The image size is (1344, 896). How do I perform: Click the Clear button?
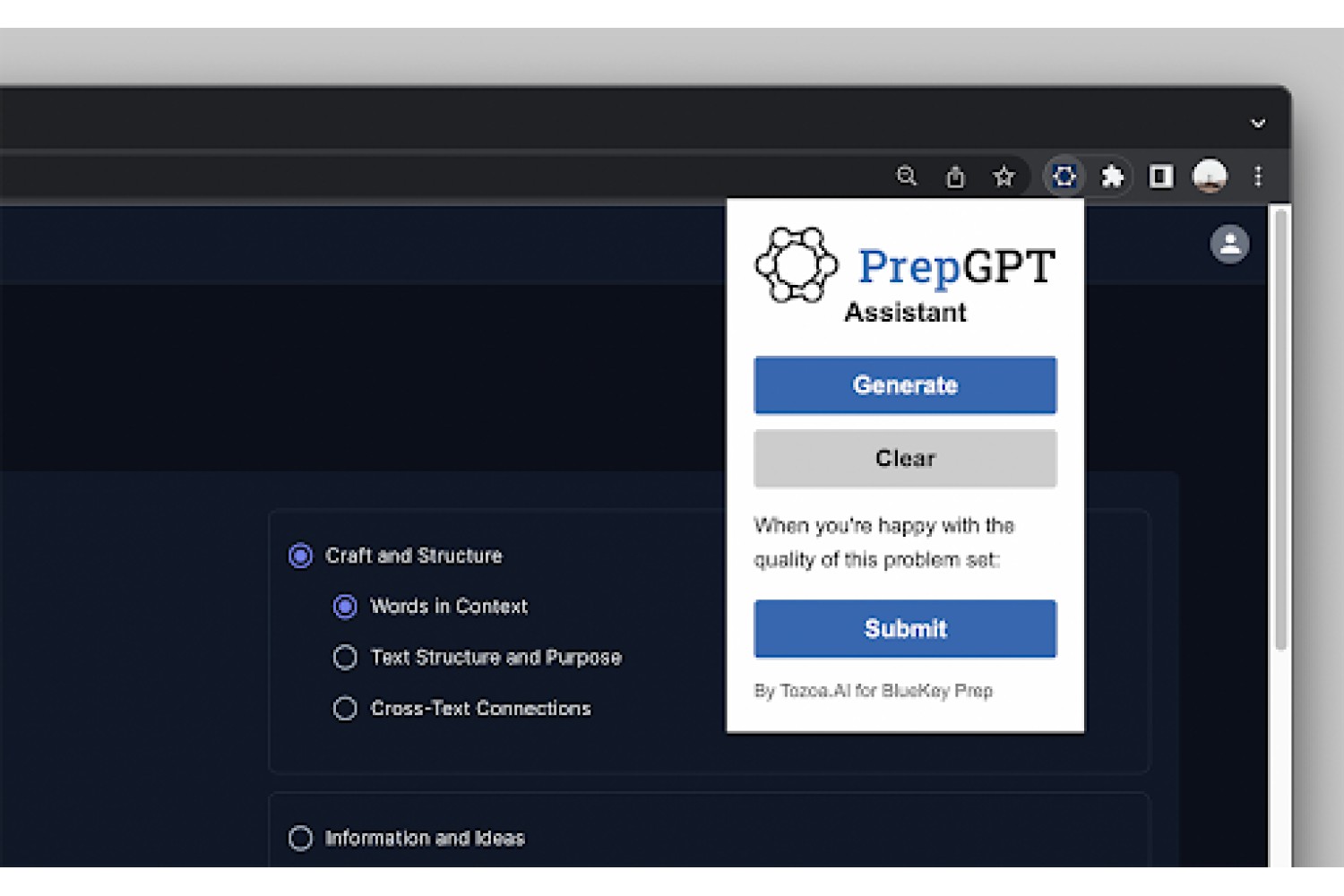(x=905, y=459)
